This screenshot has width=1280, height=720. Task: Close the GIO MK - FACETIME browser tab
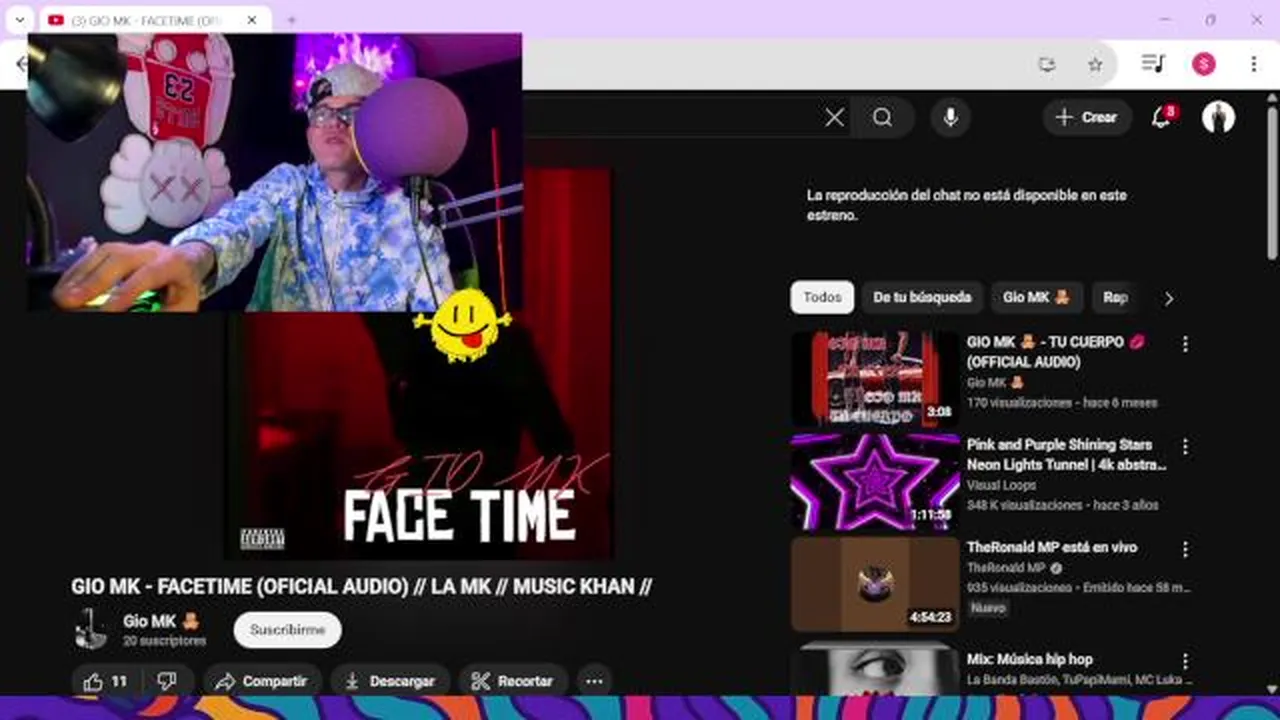pos(252,20)
